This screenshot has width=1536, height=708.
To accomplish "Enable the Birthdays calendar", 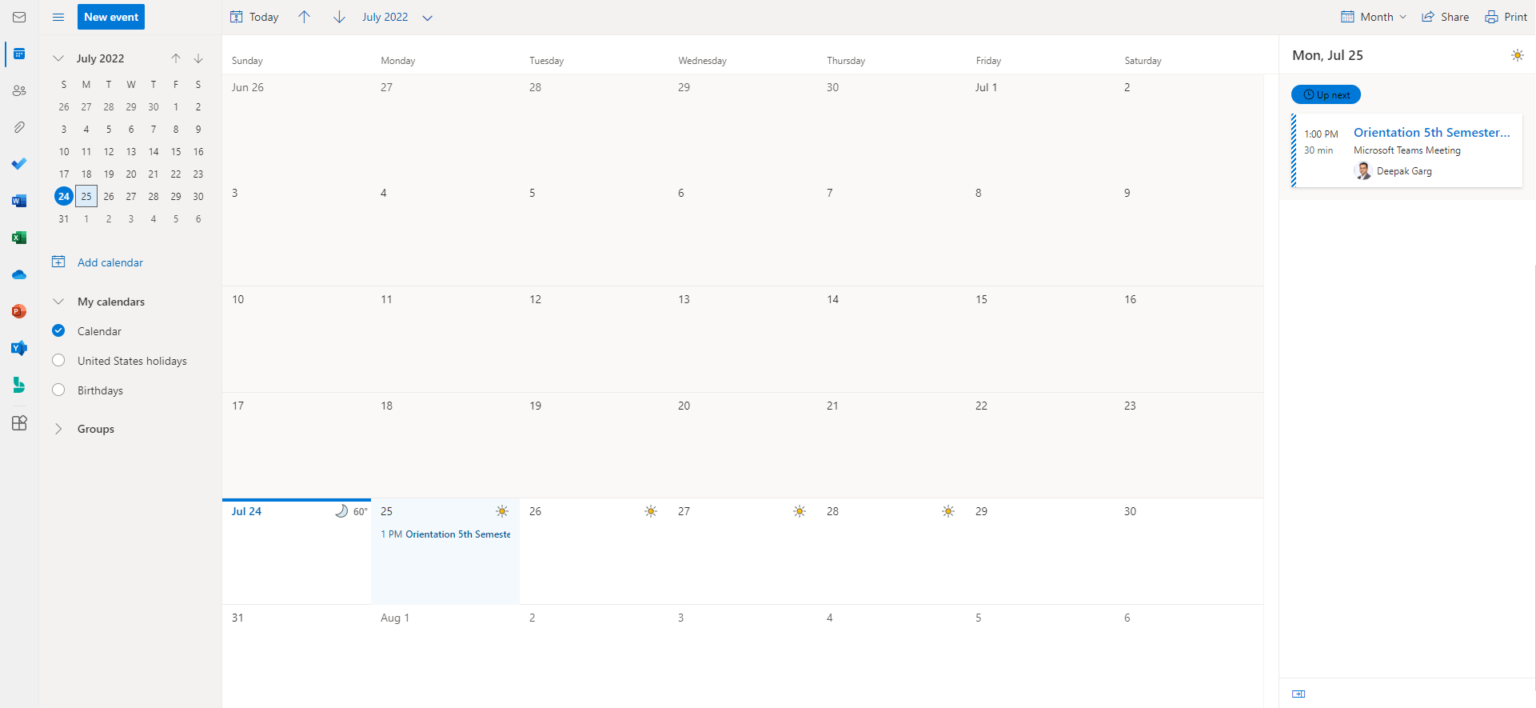I will point(58,390).
